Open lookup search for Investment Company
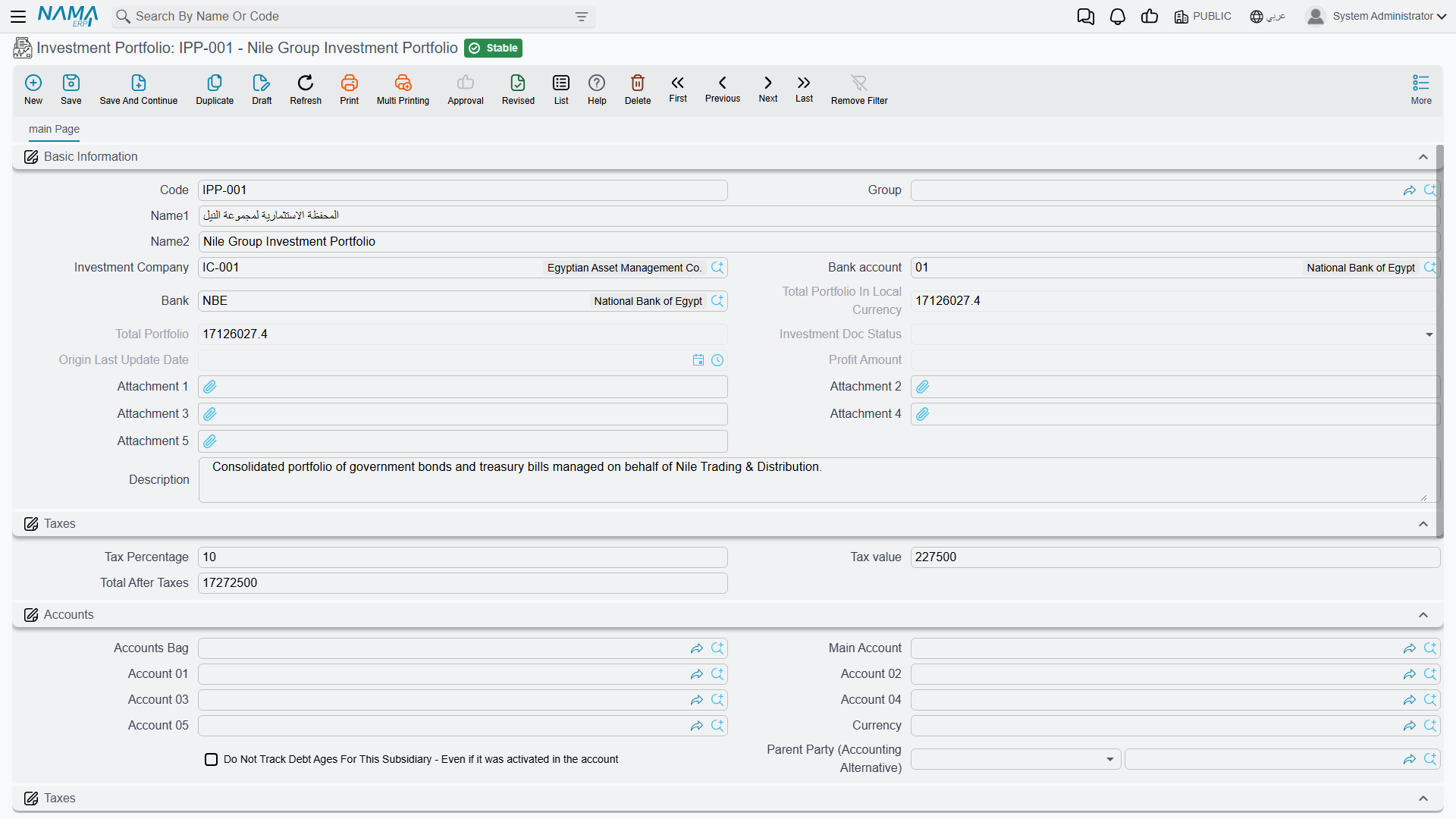The height and width of the screenshot is (819, 1456). (717, 268)
